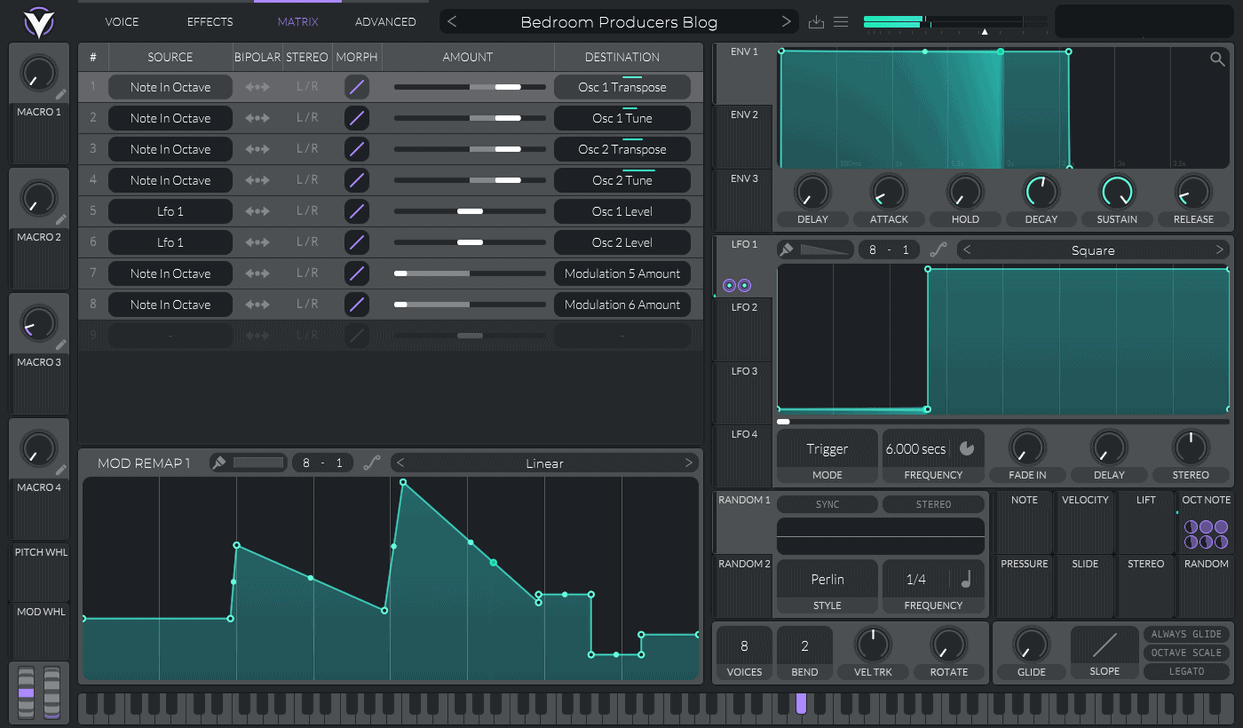Click the Macro 1 edit pencil icon
Image resolution: width=1243 pixels, height=728 pixels.
pyautogui.click(x=61, y=95)
